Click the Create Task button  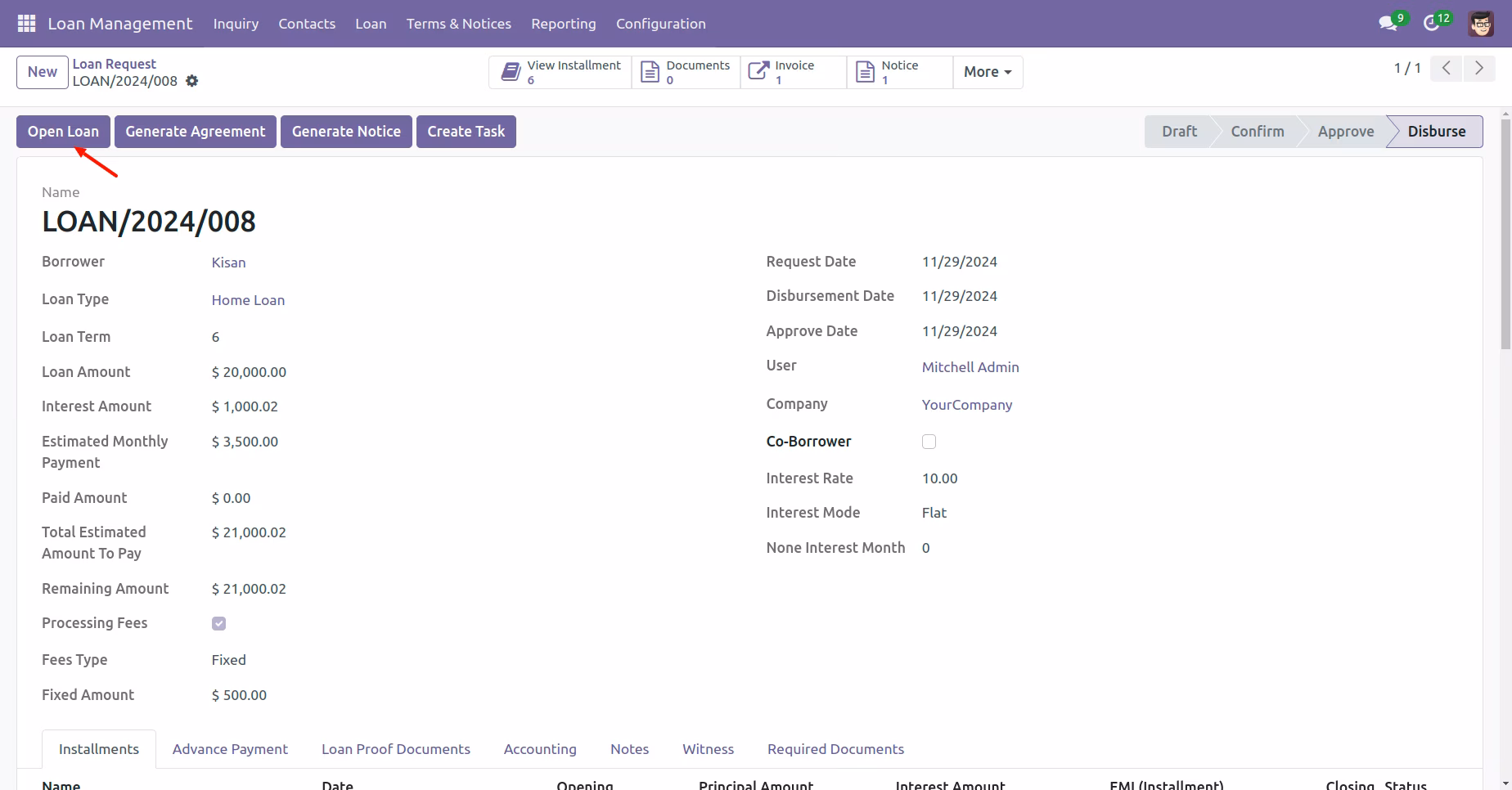tap(466, 132)
